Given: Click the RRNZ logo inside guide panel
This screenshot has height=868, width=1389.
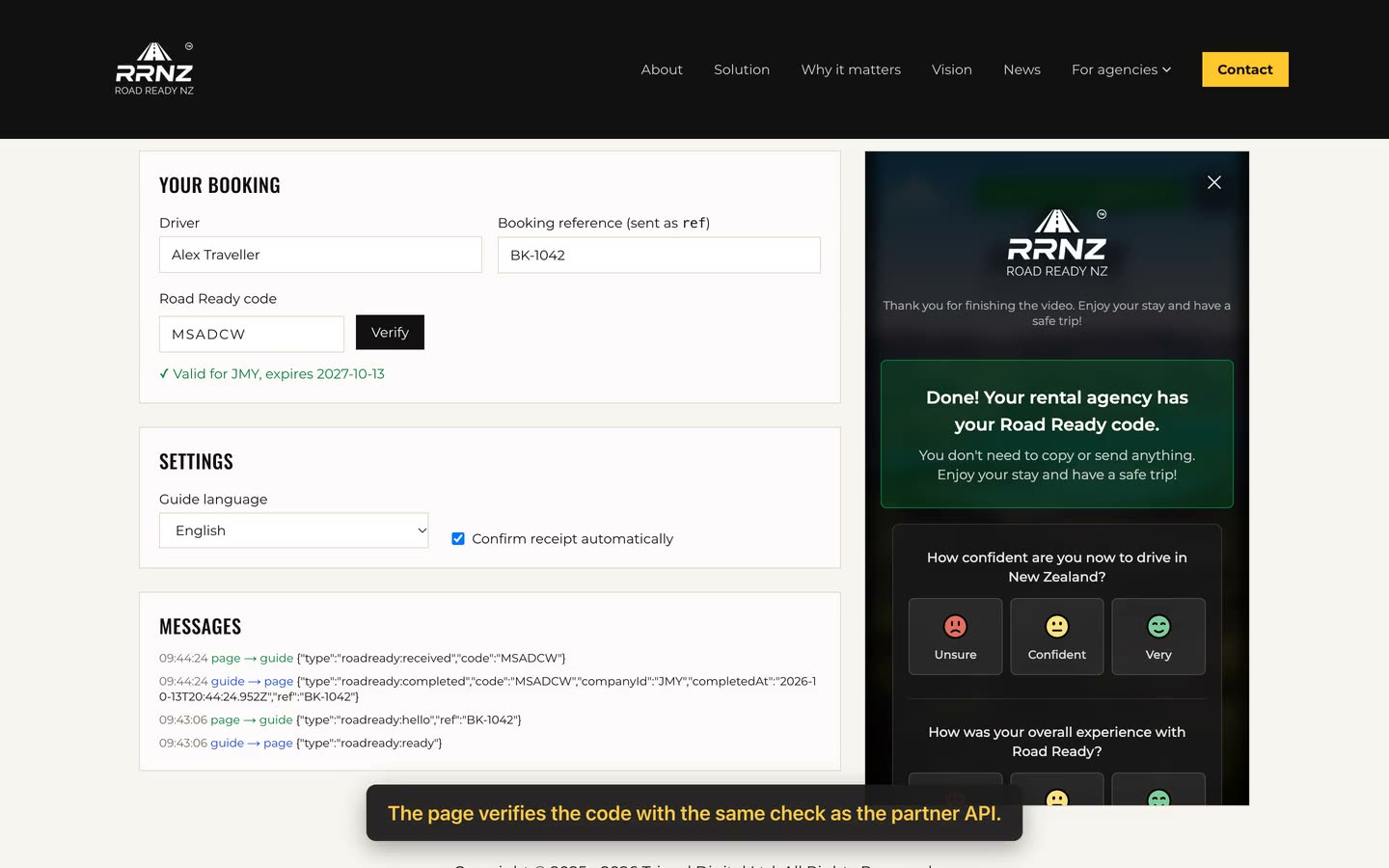Looking at the screenshot, I should point(1057,243).
